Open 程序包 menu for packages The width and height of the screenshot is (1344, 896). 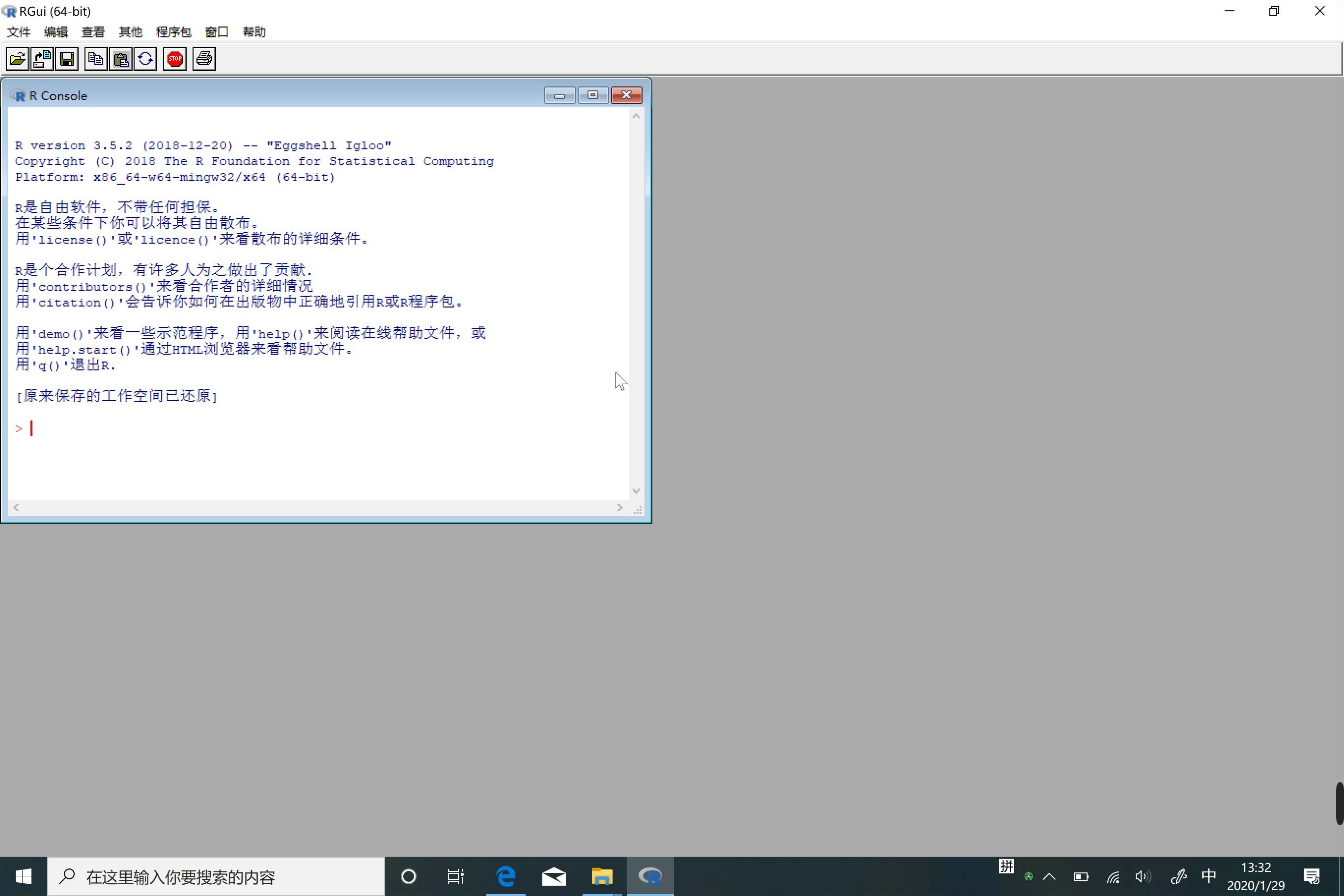point(173,31)
